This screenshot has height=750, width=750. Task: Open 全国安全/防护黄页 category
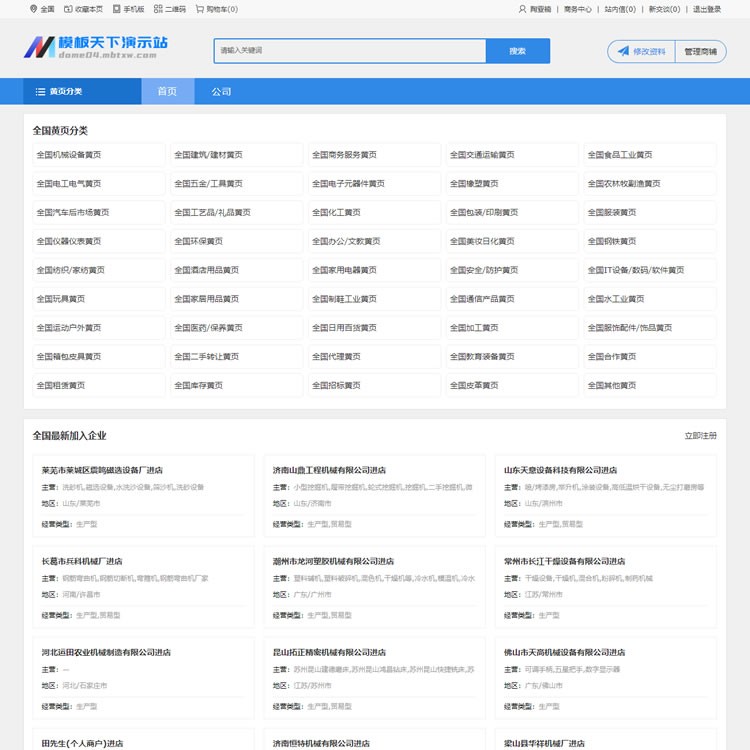pyautogui.click(x=512, y=270)
